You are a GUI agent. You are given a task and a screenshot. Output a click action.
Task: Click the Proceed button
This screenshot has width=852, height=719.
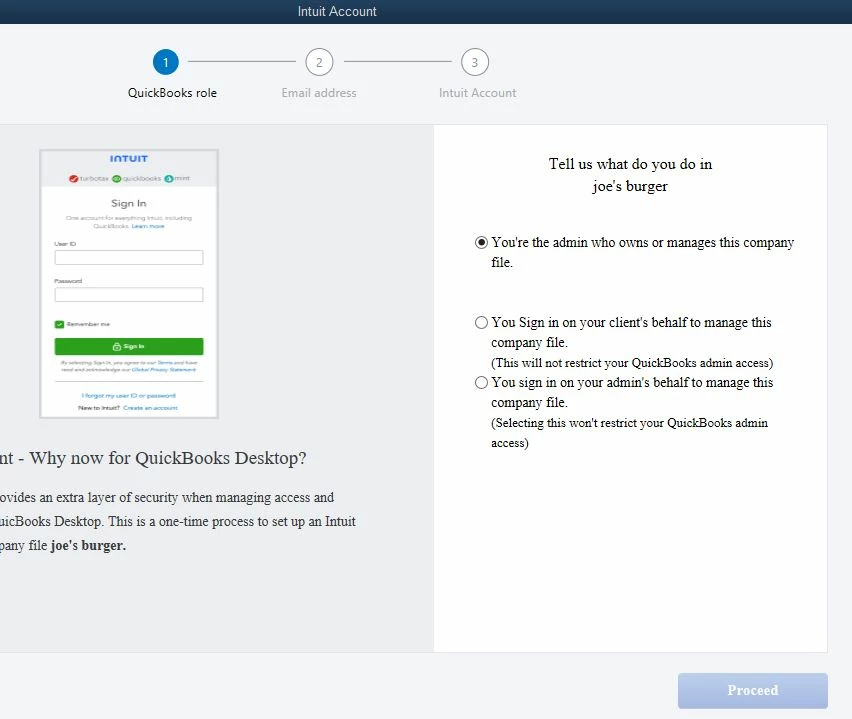point(753,690)
